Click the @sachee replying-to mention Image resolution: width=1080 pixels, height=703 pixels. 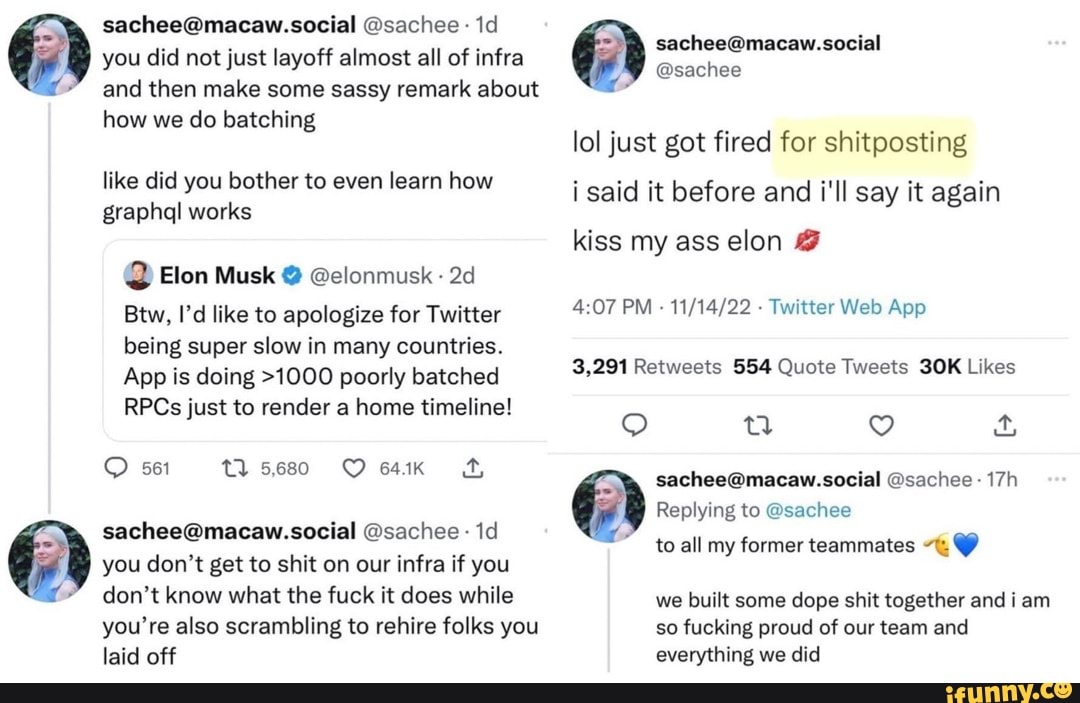(x=807, y=510)
